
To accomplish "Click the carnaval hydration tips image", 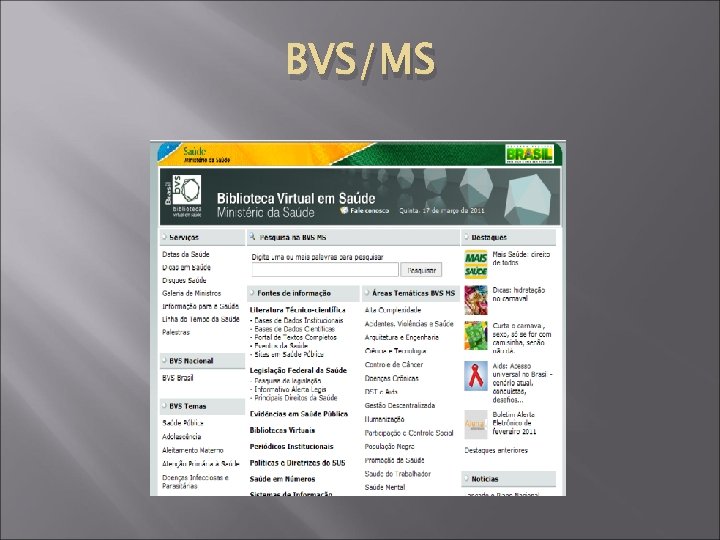I will click(x=476, y=300).
